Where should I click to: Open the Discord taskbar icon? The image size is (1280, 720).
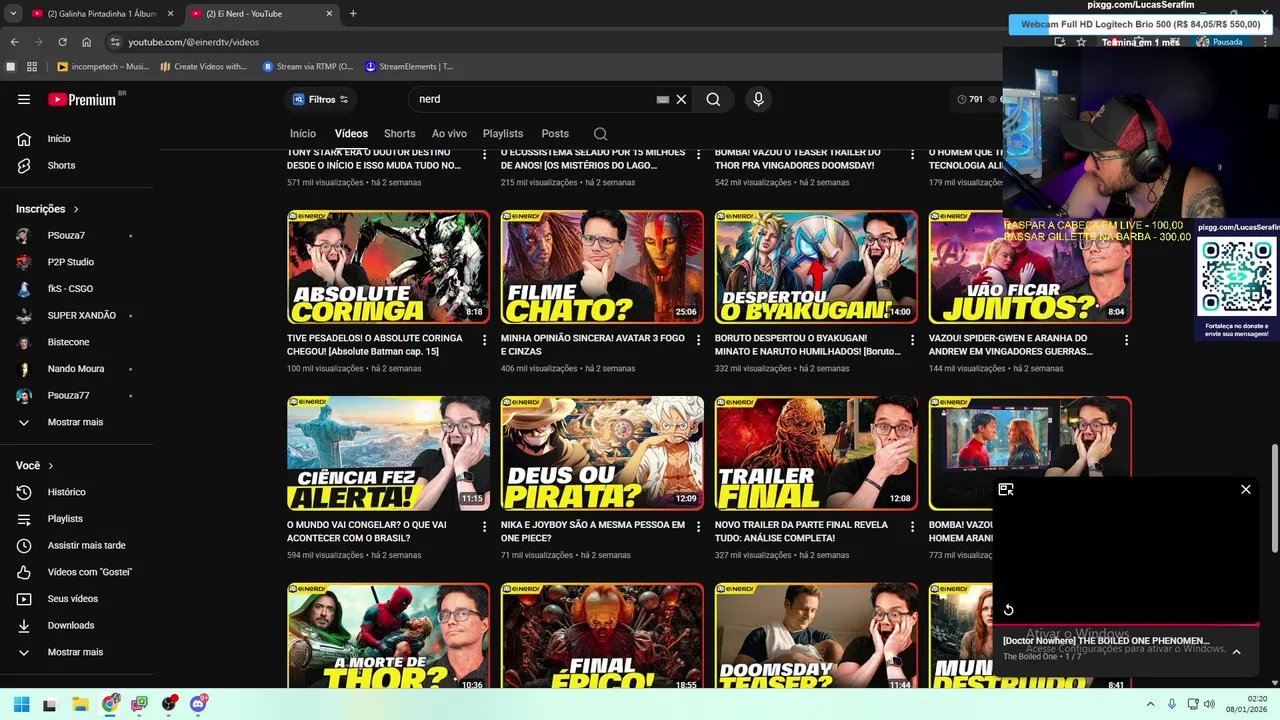click(198, 704)
